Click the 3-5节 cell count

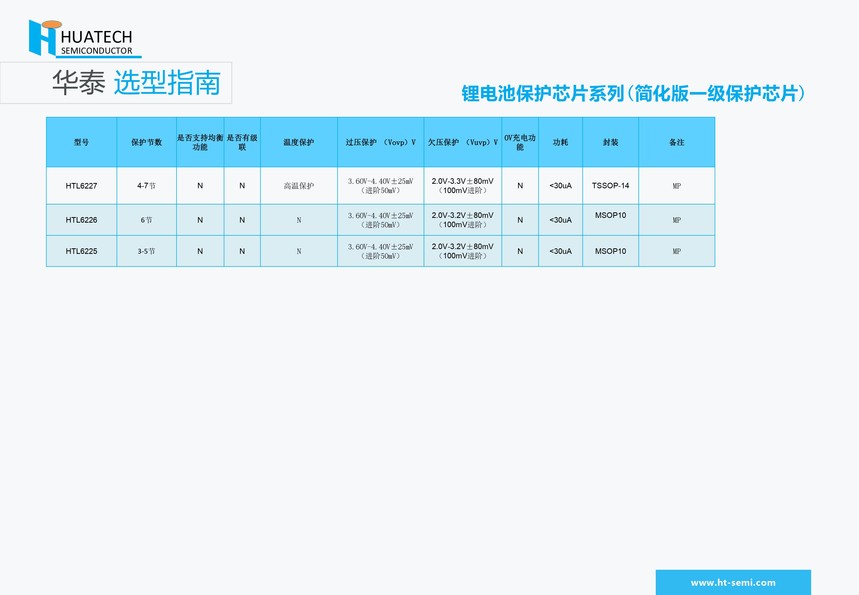pos(146,251)
